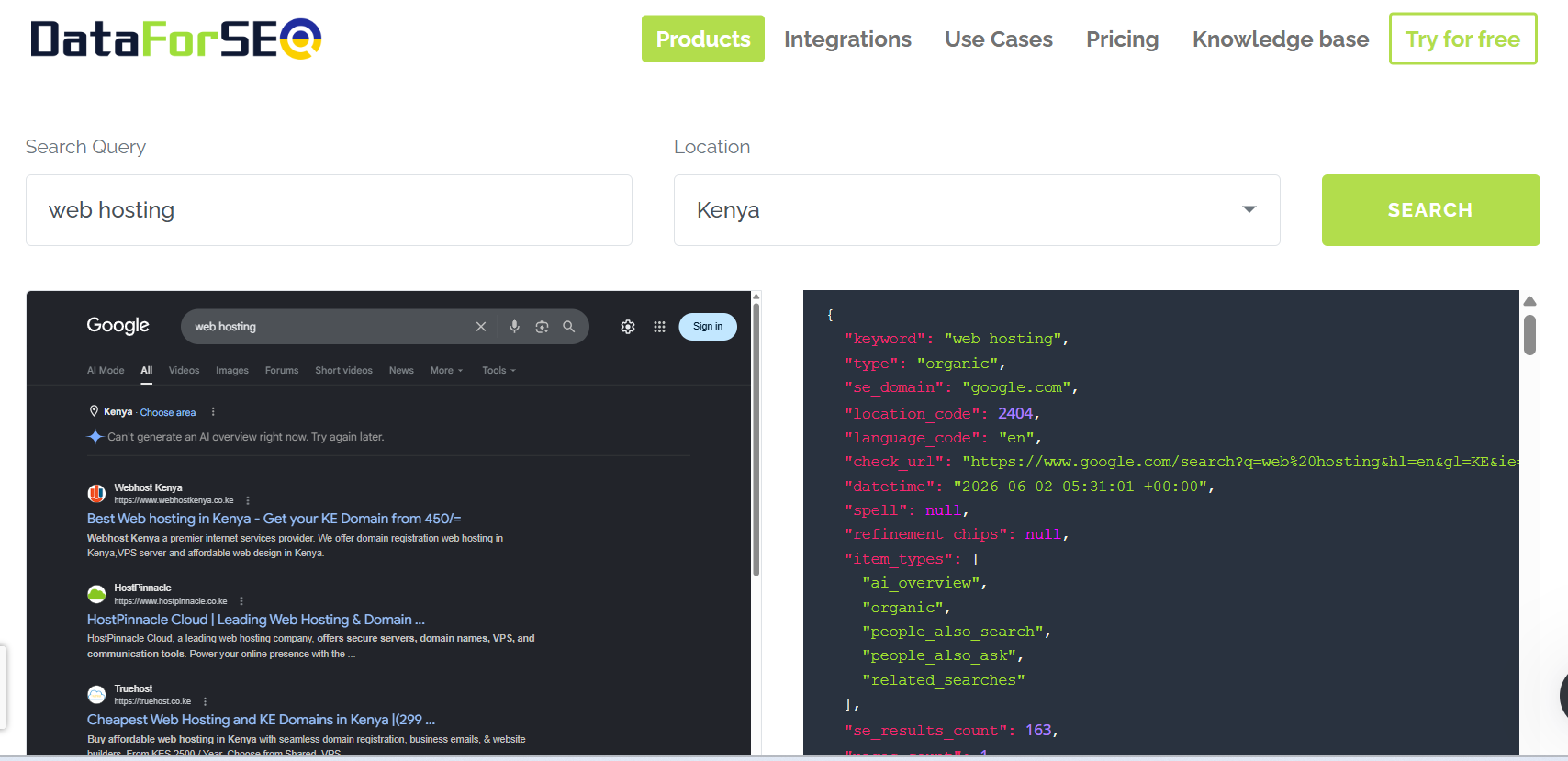Start voice search microphone icon

pos(514,327)
